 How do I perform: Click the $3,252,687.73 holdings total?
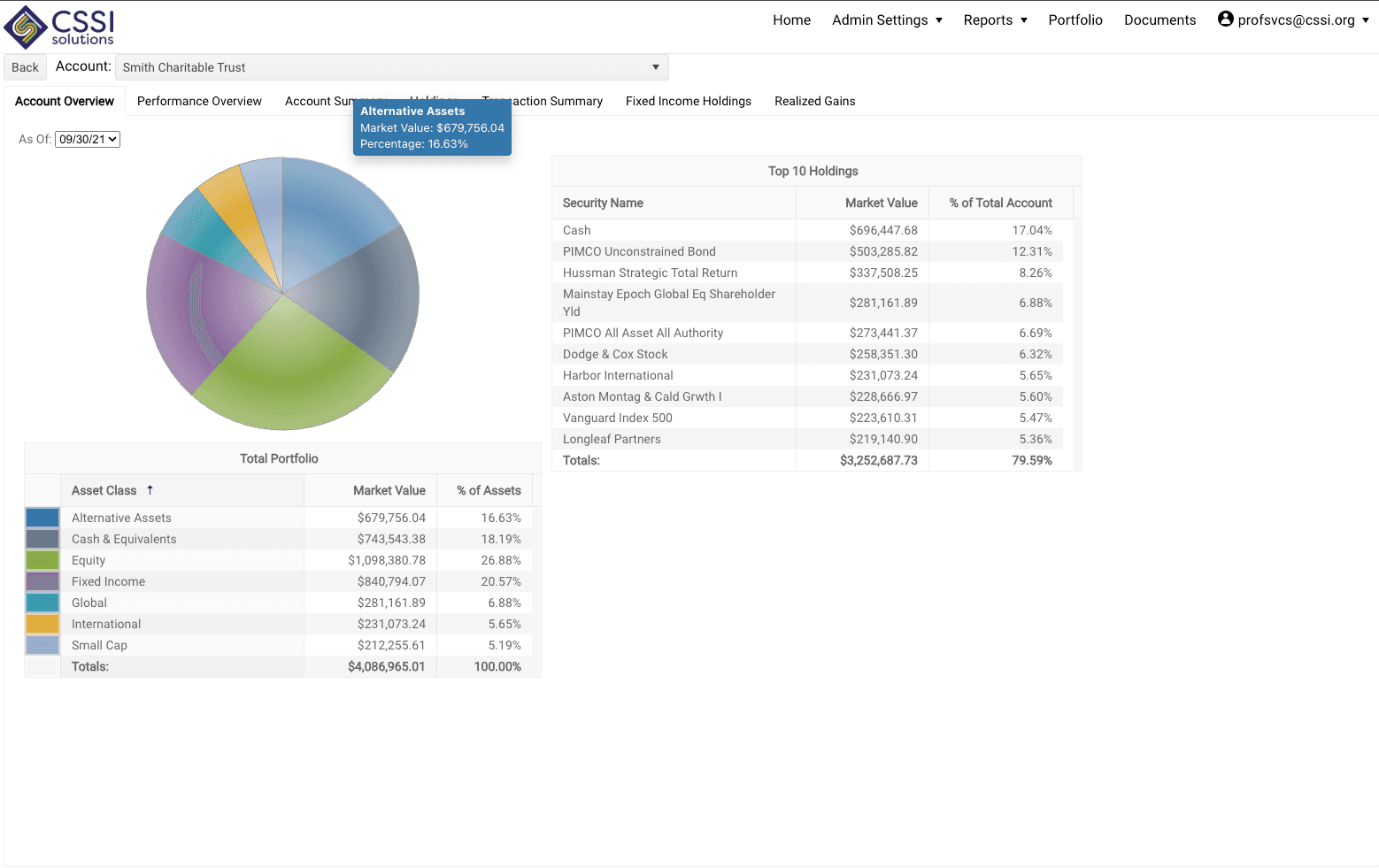click(879, 460)
